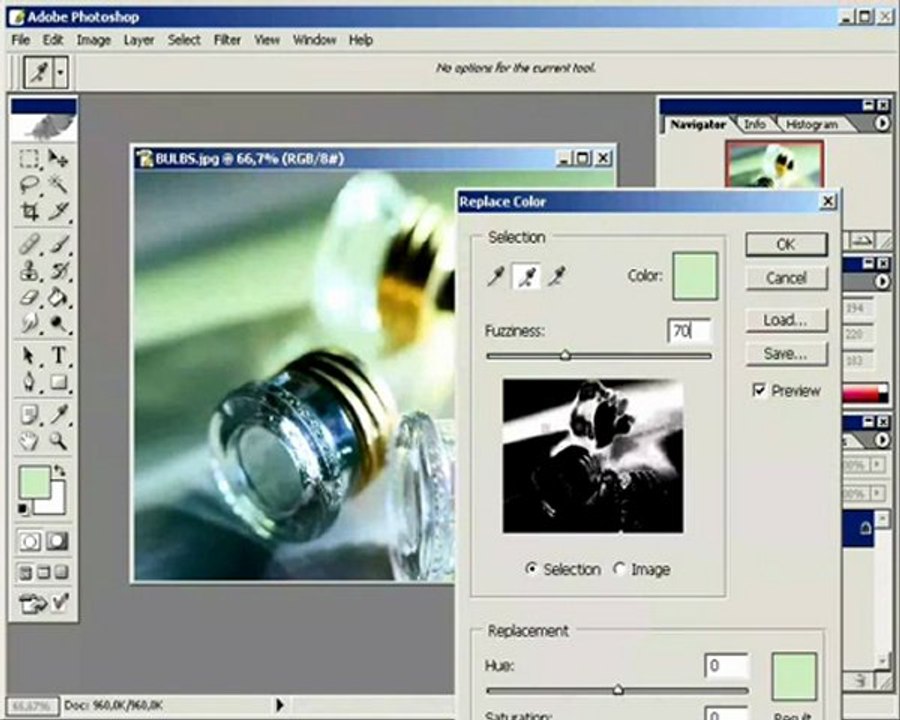Select the Brush tool
Image resolution: width=900 pixels, height=720 pixels.
click(58, 245)
